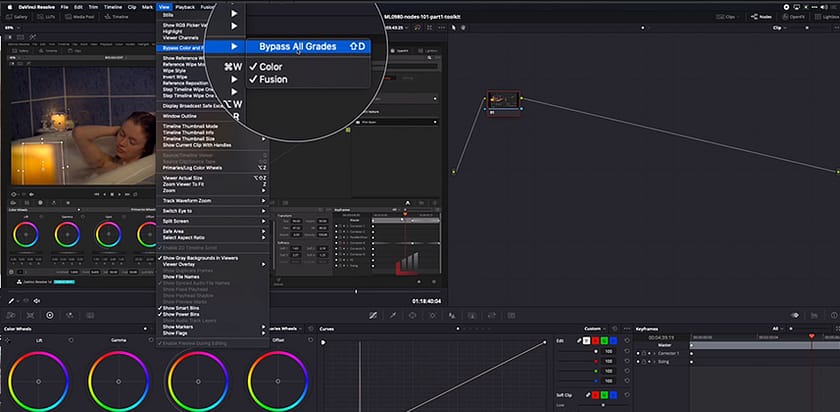
Task: Select Primaries/Log Color Wheels entry
Action: [212, 168]
